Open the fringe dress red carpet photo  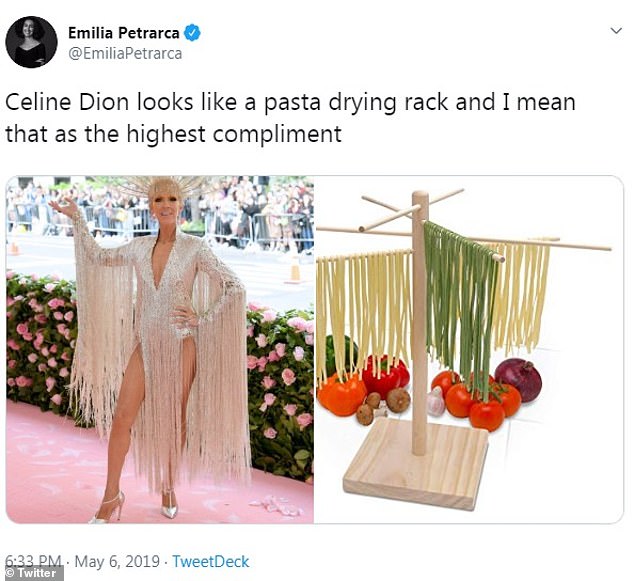[x=160, y=349]
